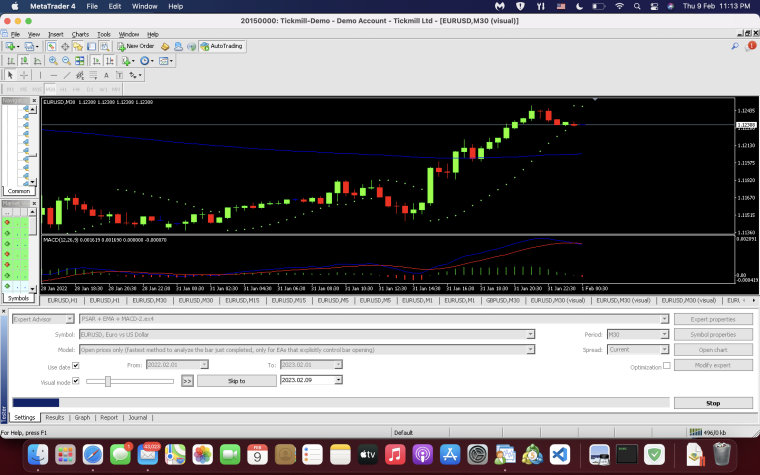Click the Open chart button
Screen dimensions: 760x475
[713, 350]
